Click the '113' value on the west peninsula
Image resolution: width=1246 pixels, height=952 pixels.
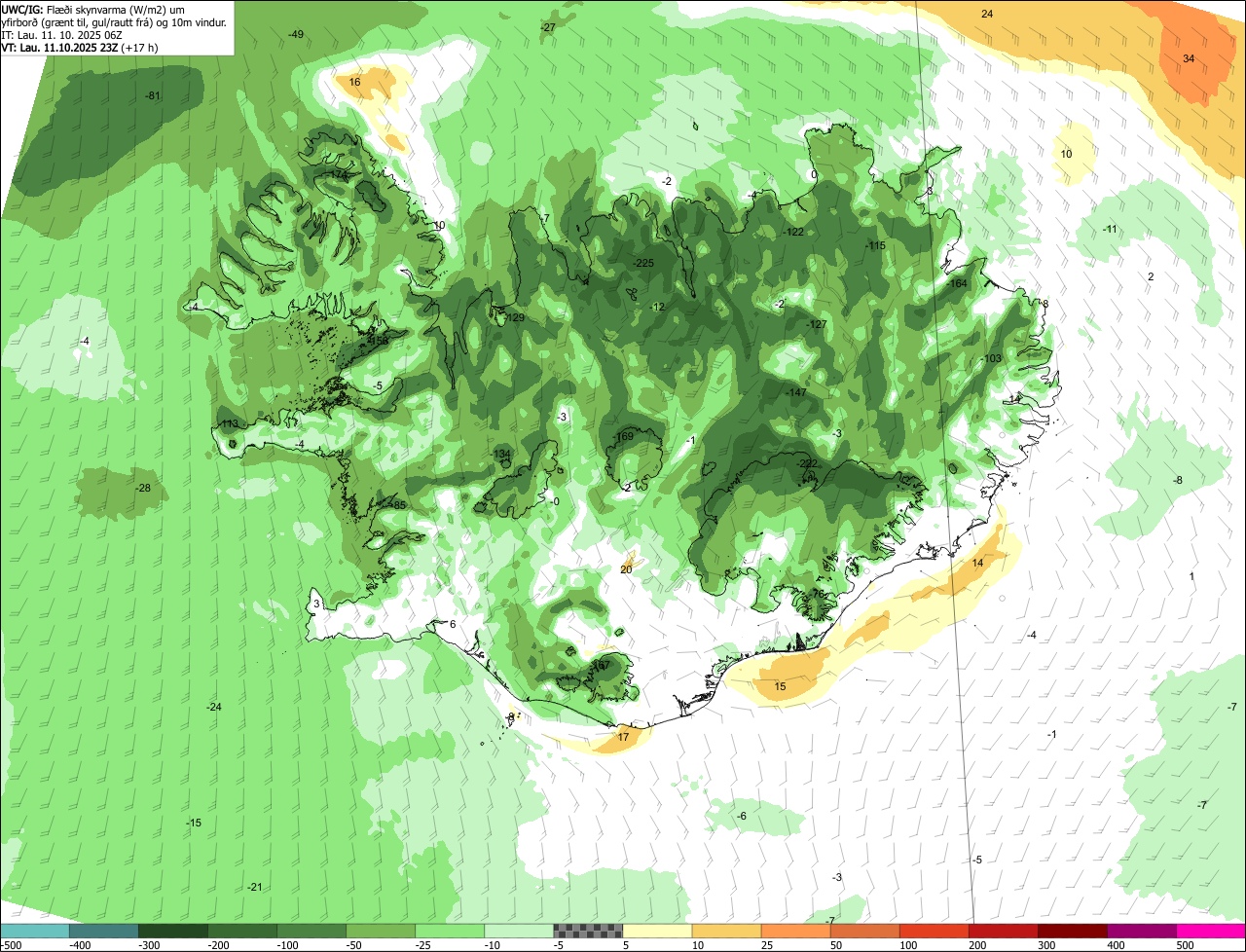click(230, 424)
